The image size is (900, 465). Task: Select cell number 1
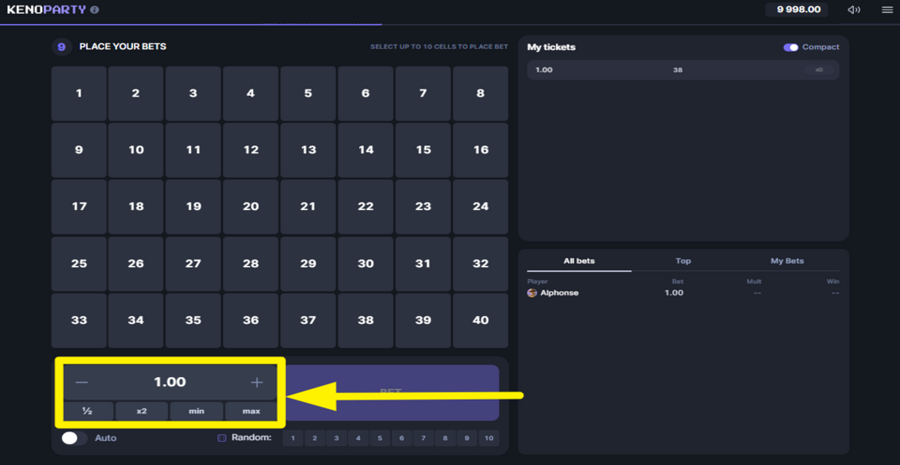(x=79, y=93)
